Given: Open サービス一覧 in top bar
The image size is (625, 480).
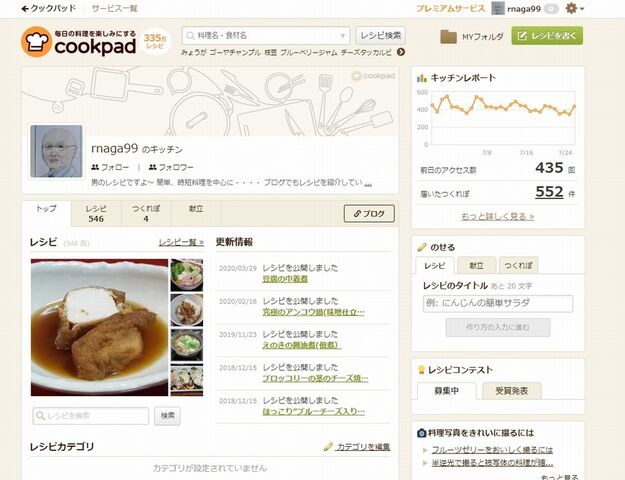Looking at the screenshot, I should [x=114, y=8].
